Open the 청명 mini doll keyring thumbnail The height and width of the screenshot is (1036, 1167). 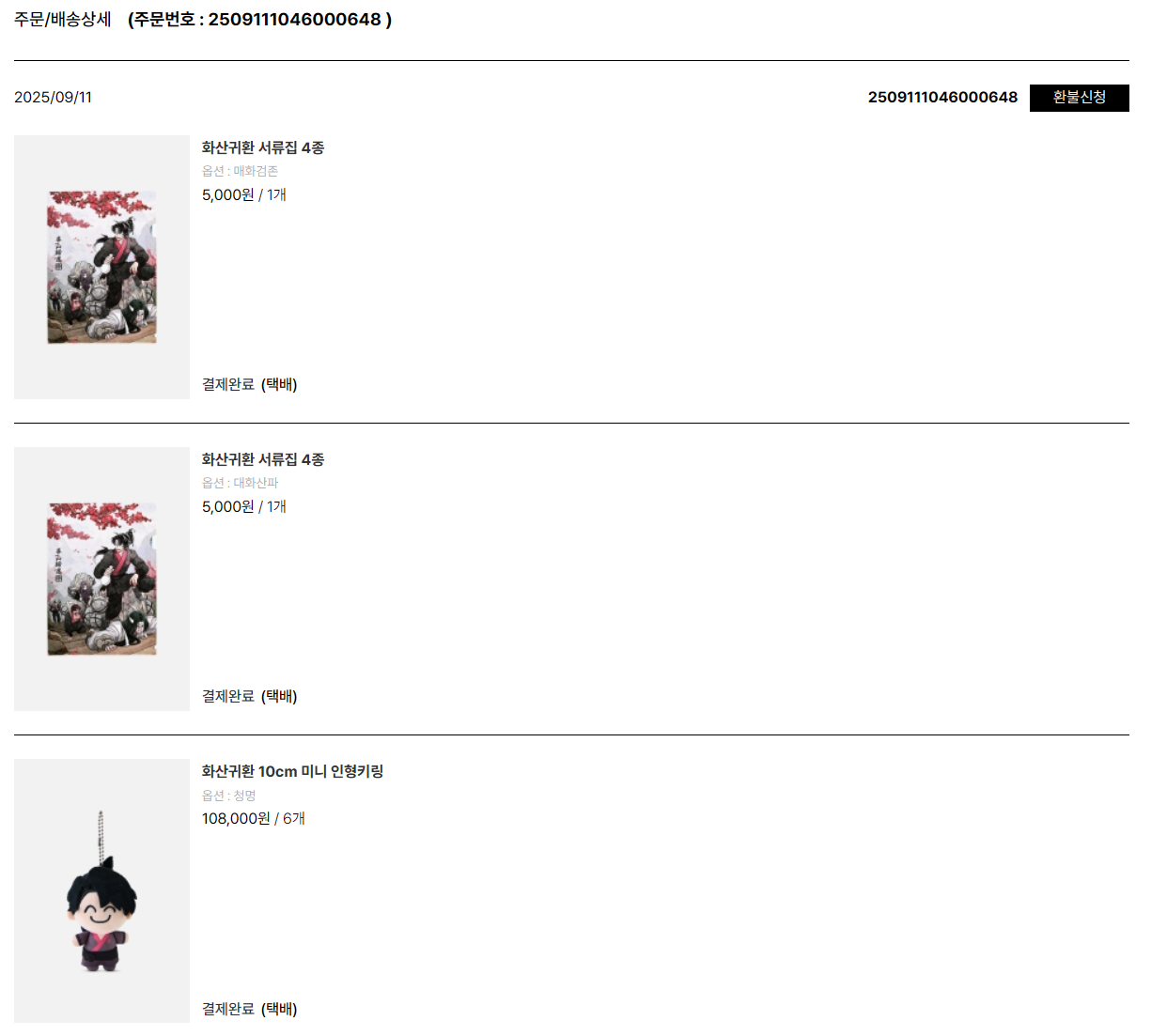click(x=101, y=890)
